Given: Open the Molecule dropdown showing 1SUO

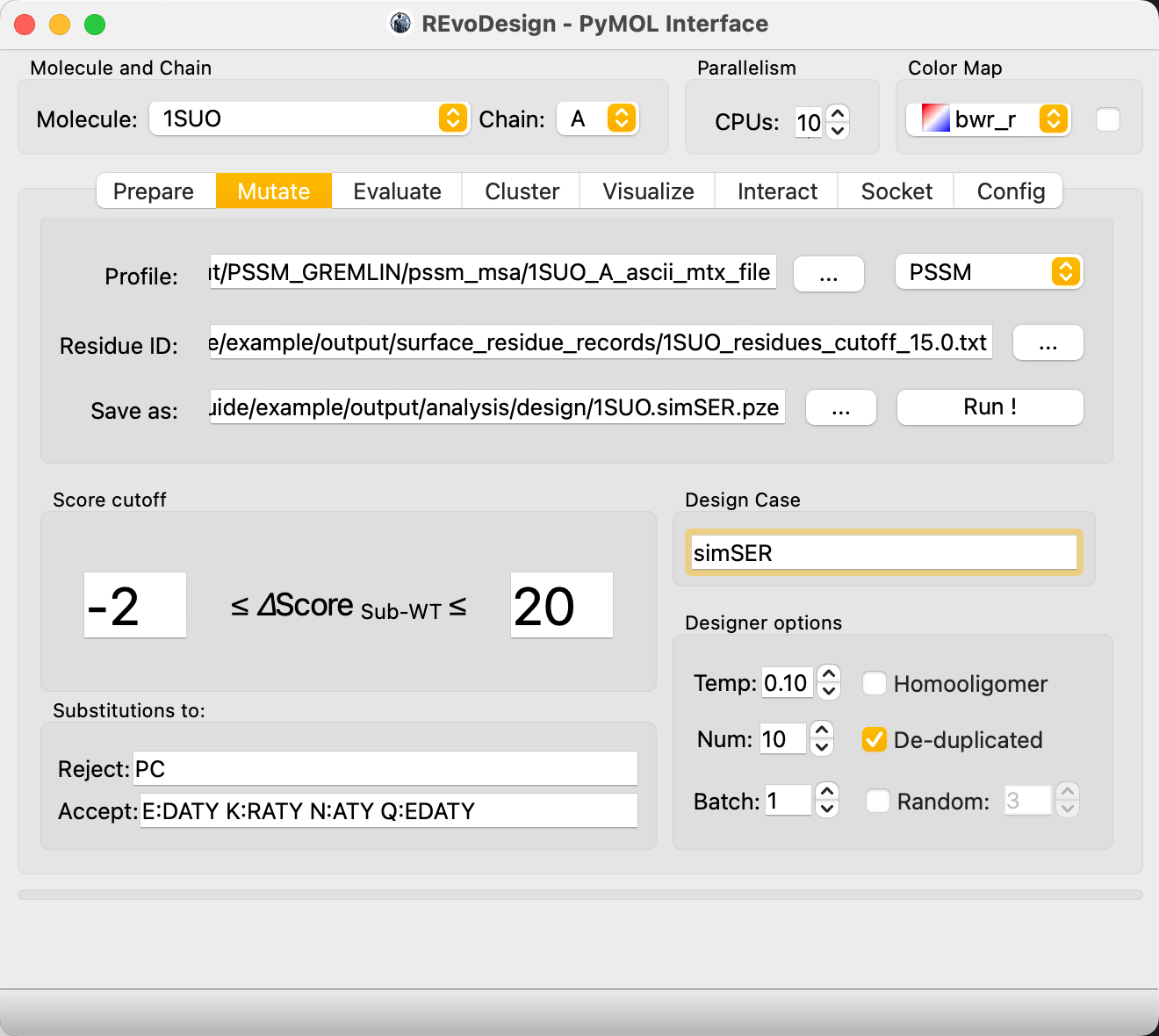Looking at the screenshot, I should [308, 119].
